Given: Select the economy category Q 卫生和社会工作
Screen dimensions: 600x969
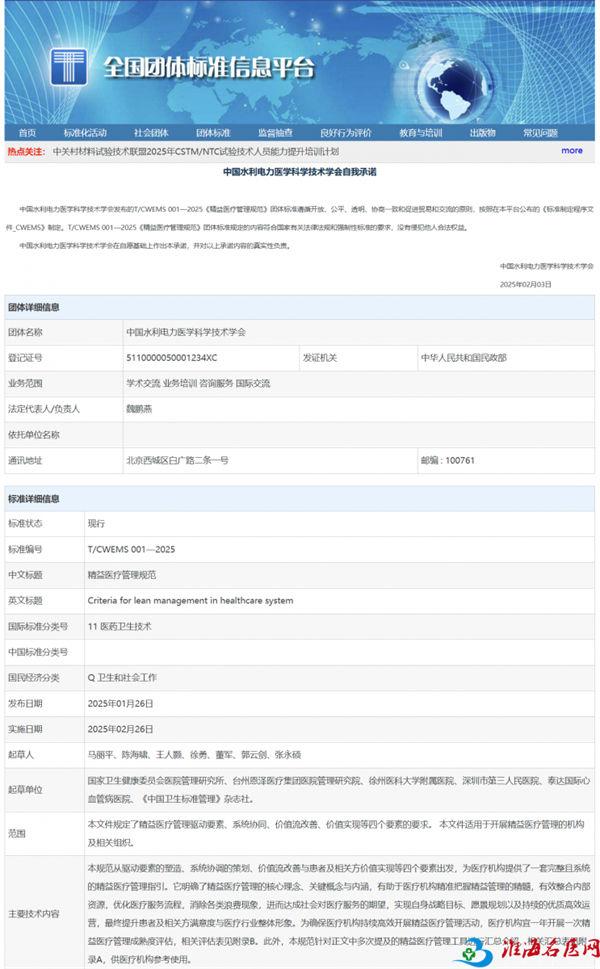Looking at the screenshot, I should [122, 678].
